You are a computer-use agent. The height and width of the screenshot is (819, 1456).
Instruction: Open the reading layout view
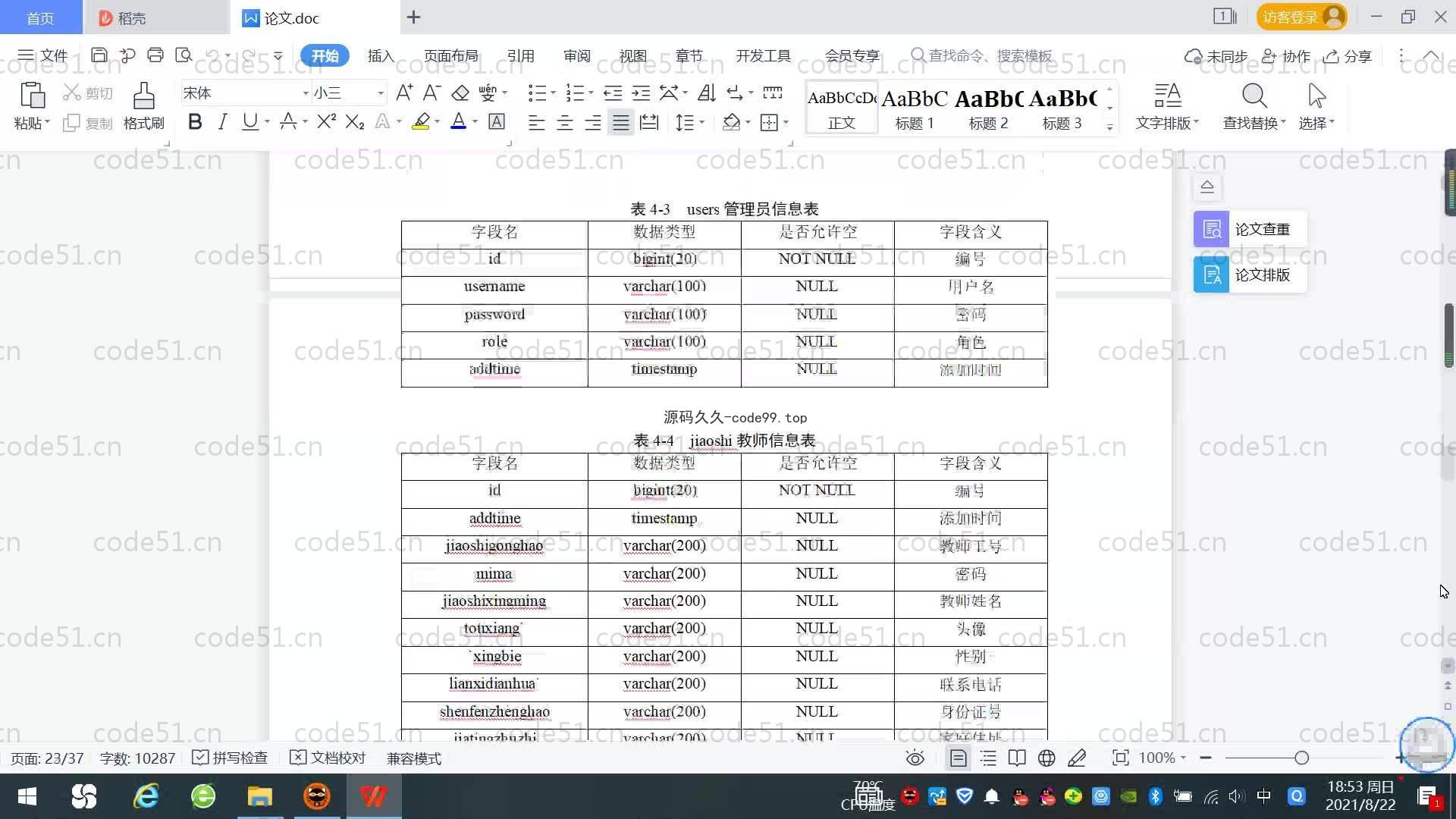tap(1017, 758)
